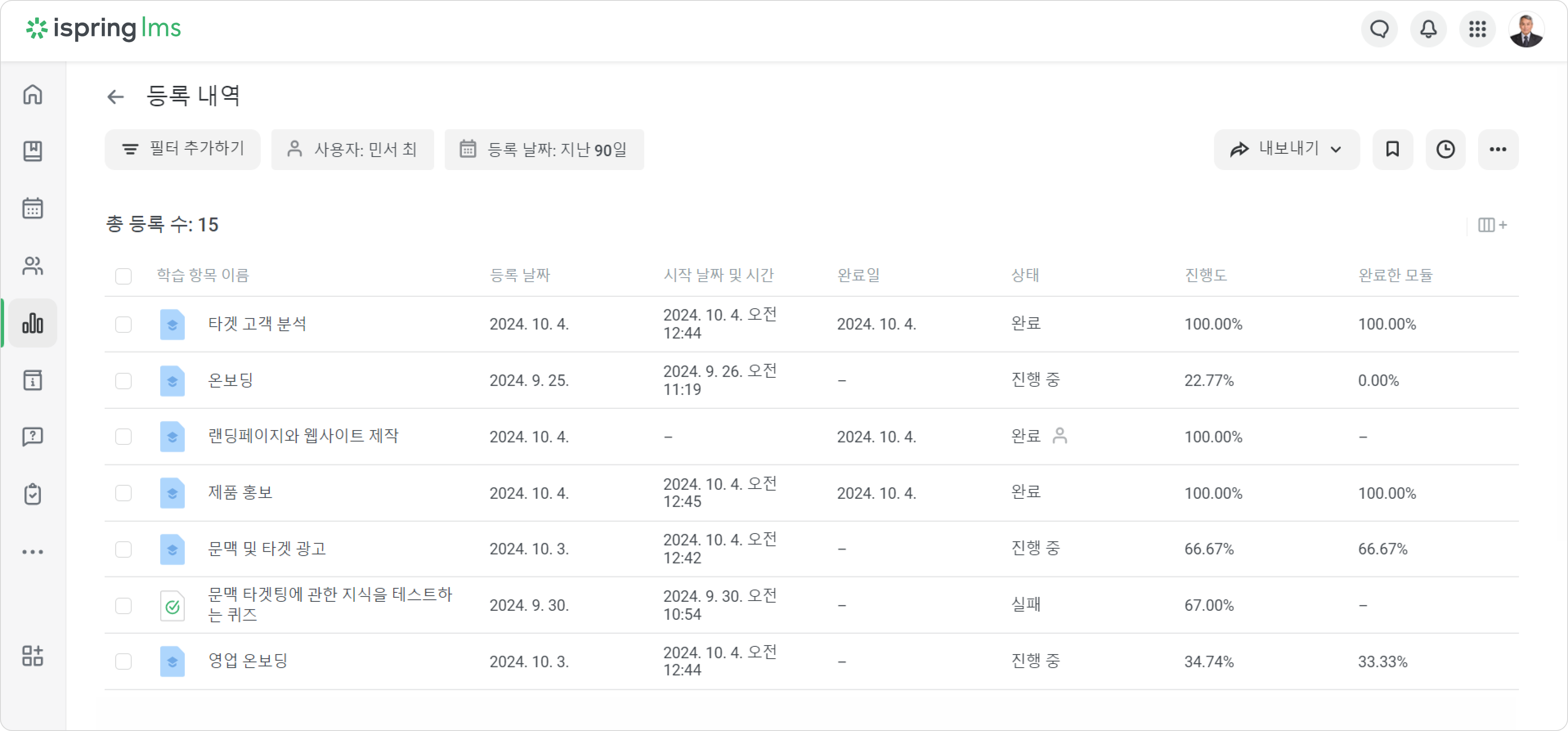Sort by 상태 column header

(1025, 275)
